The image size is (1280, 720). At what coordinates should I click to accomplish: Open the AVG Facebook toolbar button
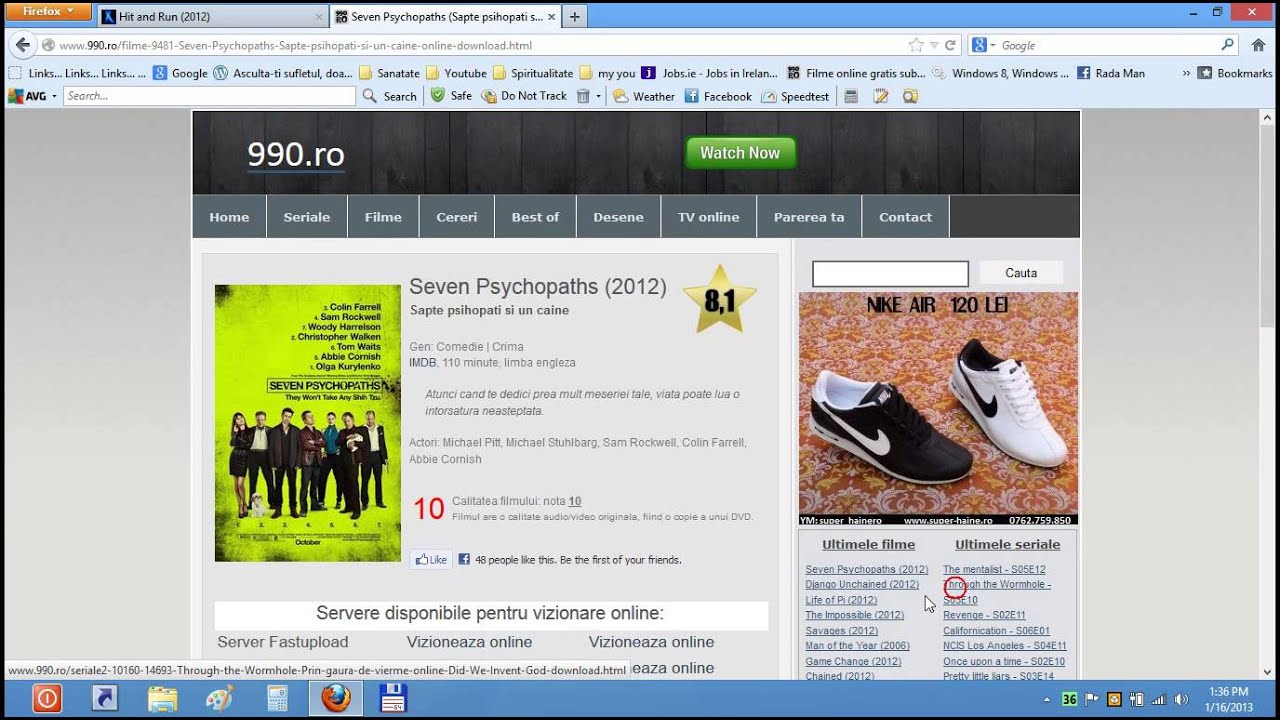coord(718,96)
